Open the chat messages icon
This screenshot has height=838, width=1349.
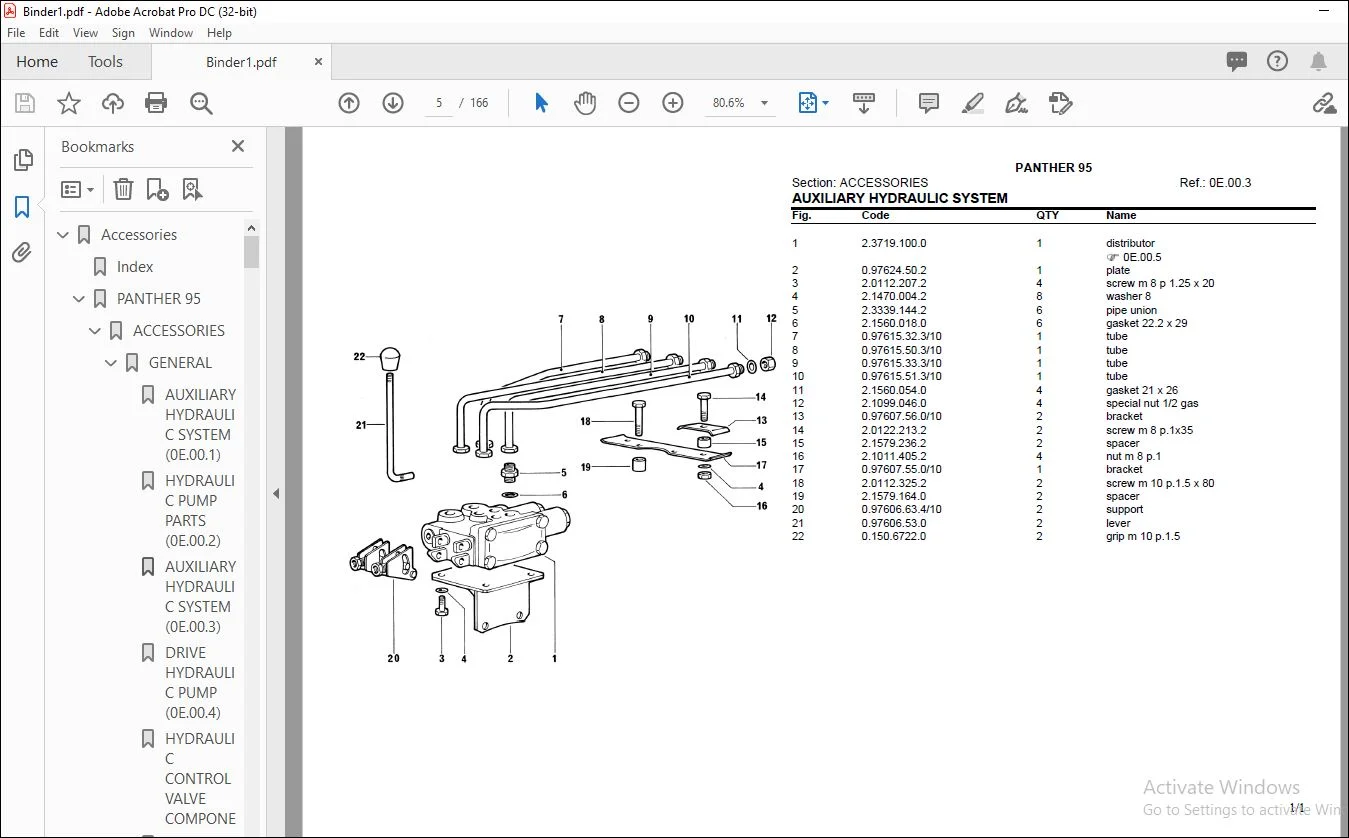[1237, 62]
